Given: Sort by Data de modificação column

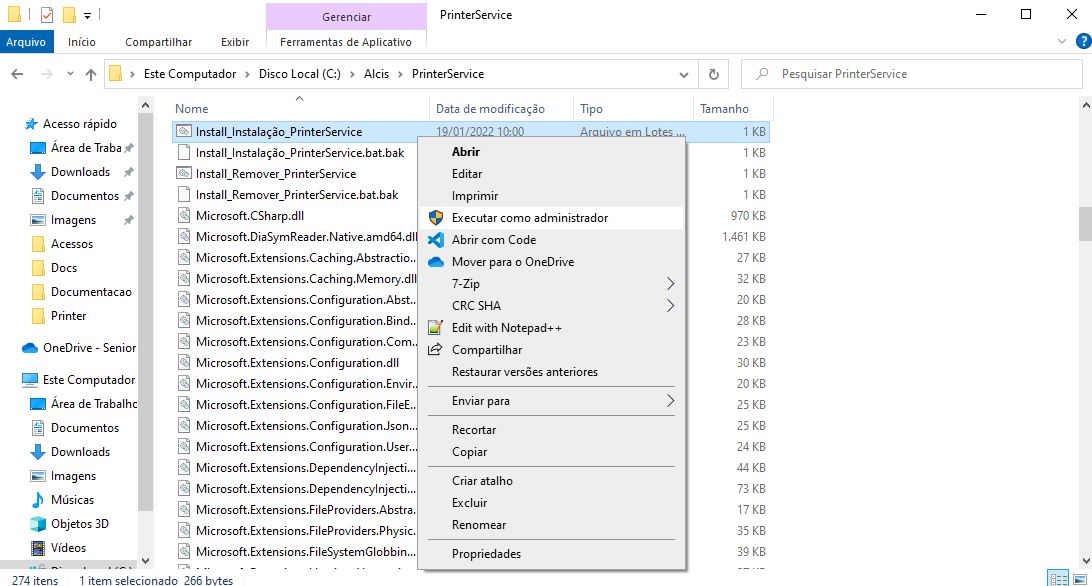Looking at the screenshot, I should 490,109.
